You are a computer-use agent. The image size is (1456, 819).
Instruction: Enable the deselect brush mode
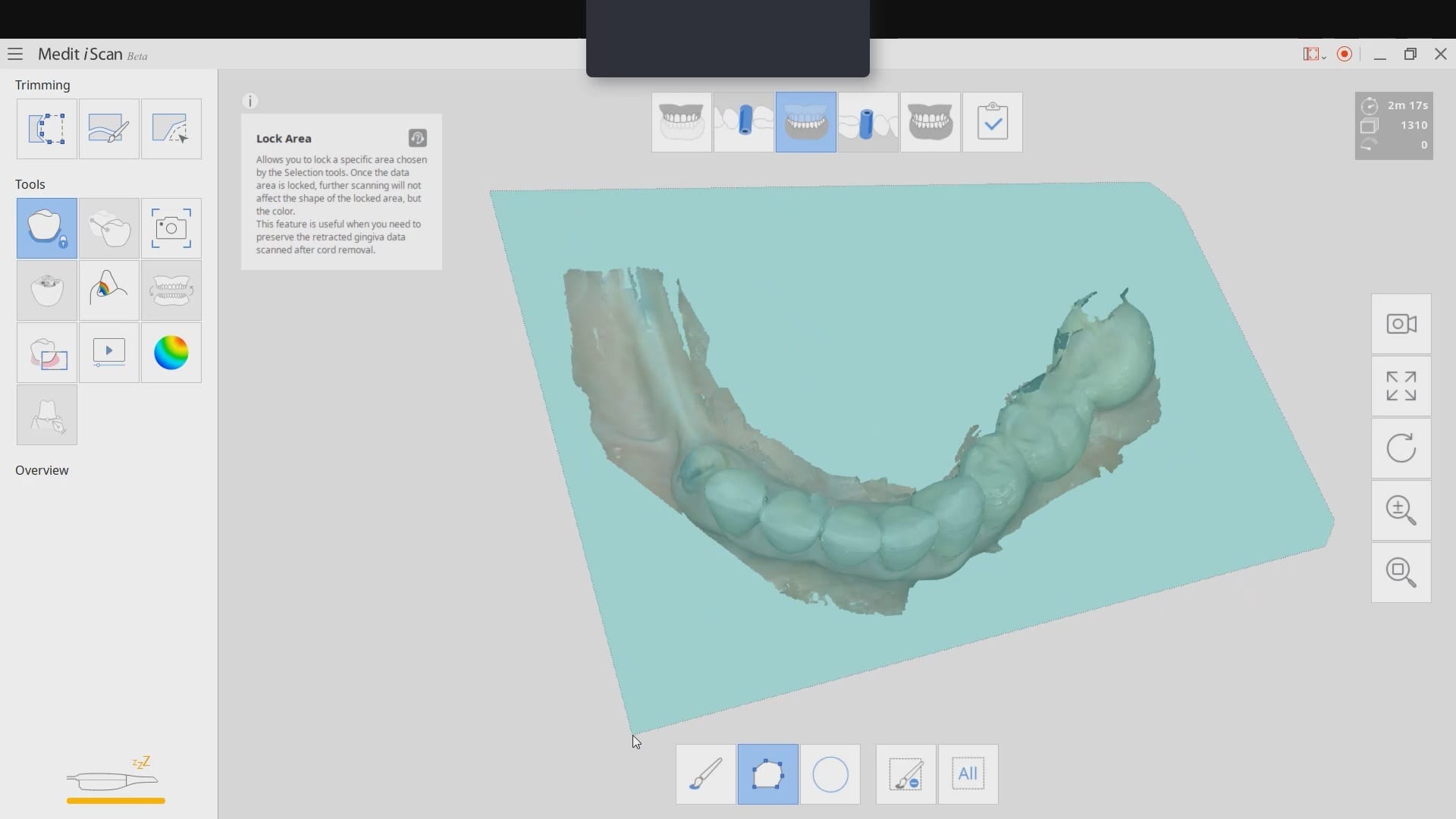[906, 774]
